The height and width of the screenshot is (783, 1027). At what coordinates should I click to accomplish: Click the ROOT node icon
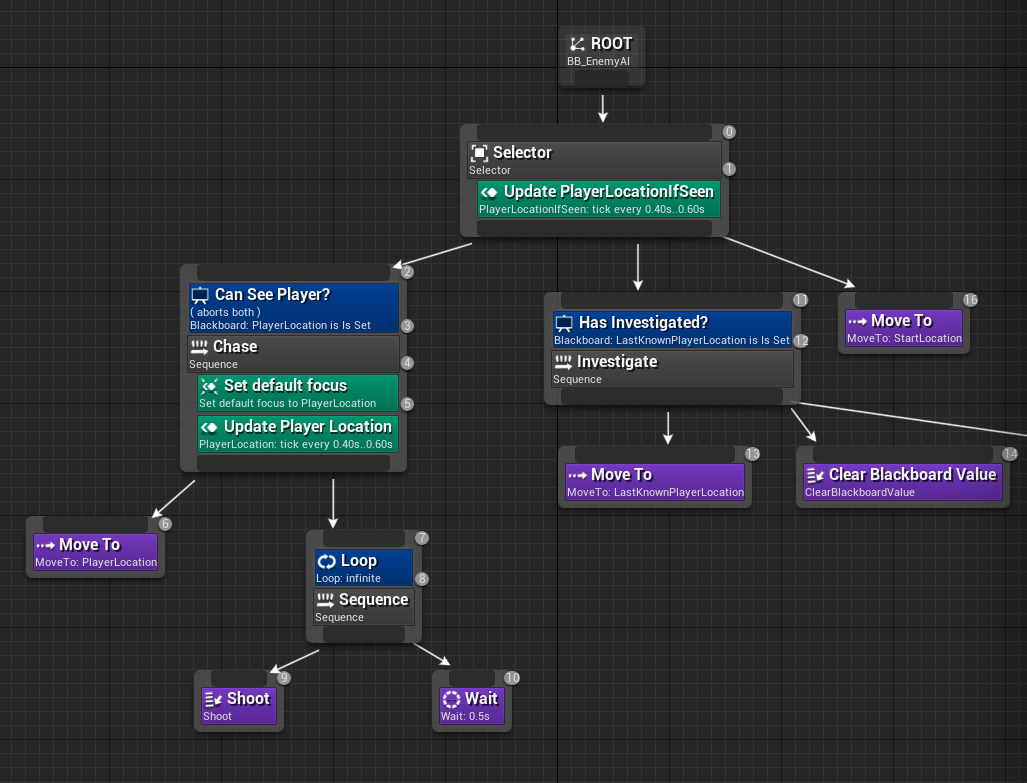click(x=577, y=44)
